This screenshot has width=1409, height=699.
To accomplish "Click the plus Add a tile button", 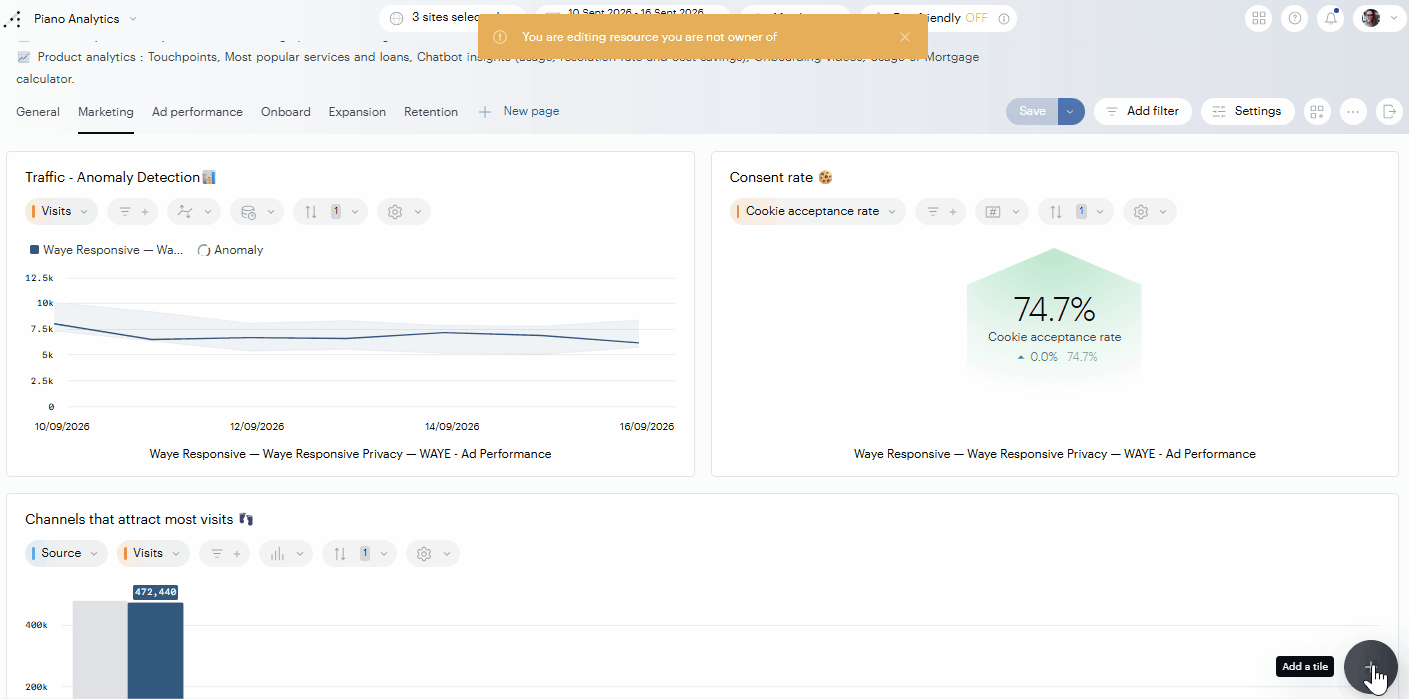I will click(x=1370, y=667).
